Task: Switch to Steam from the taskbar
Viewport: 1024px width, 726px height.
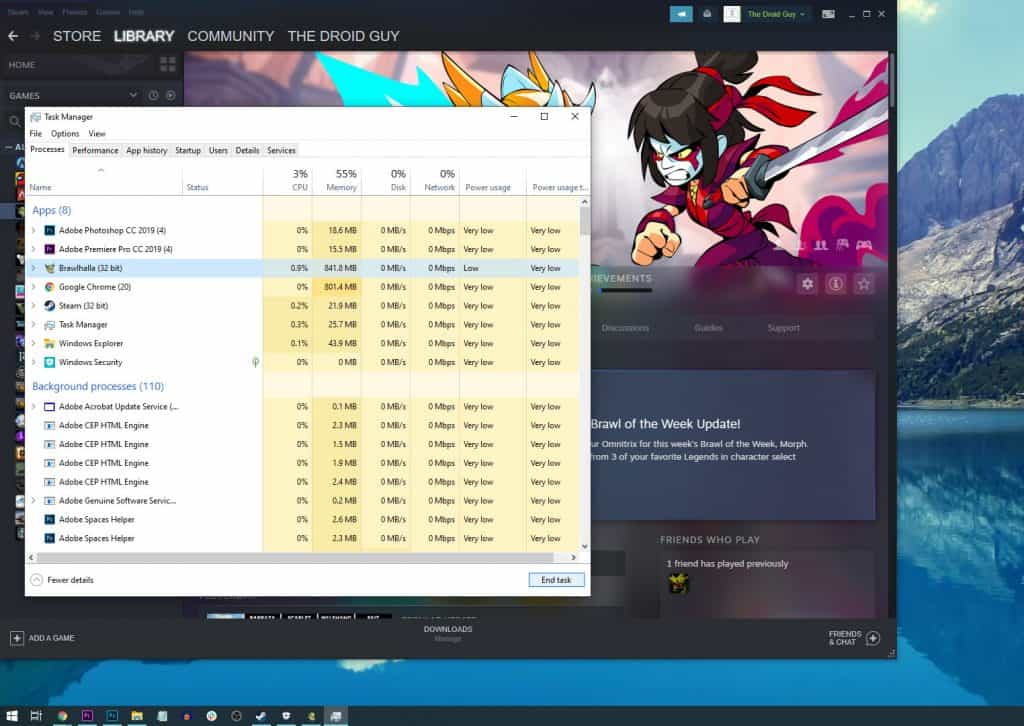Action: 261,716
